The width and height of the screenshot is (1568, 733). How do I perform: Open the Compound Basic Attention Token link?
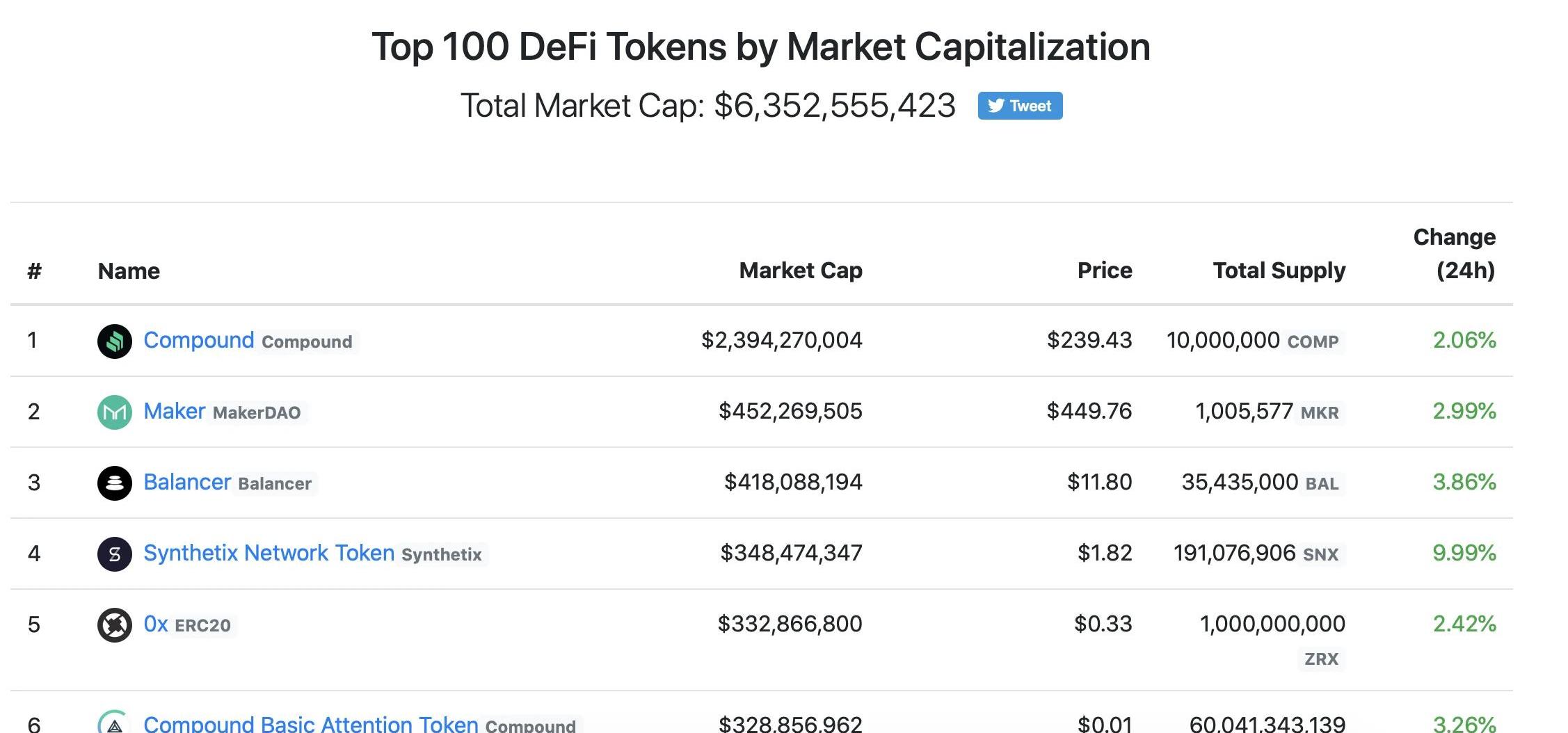310,723
